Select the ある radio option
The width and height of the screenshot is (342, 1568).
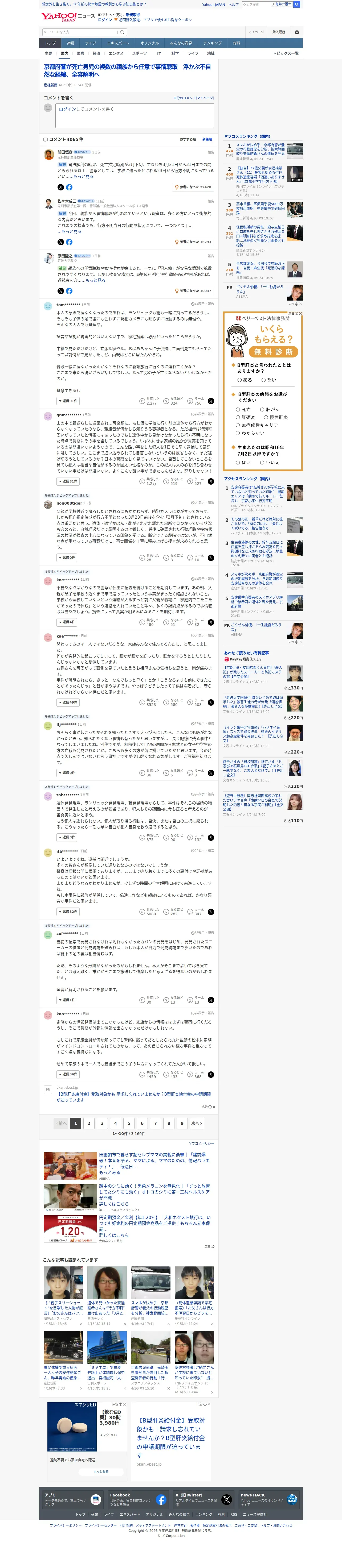(239, 380)
